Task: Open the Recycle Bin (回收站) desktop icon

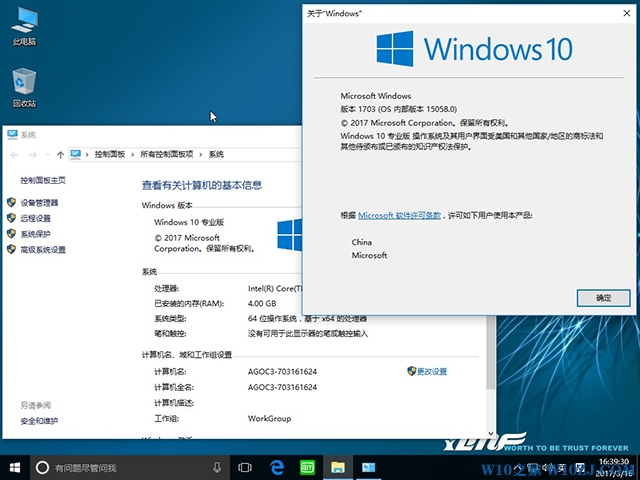Action: 24,88
